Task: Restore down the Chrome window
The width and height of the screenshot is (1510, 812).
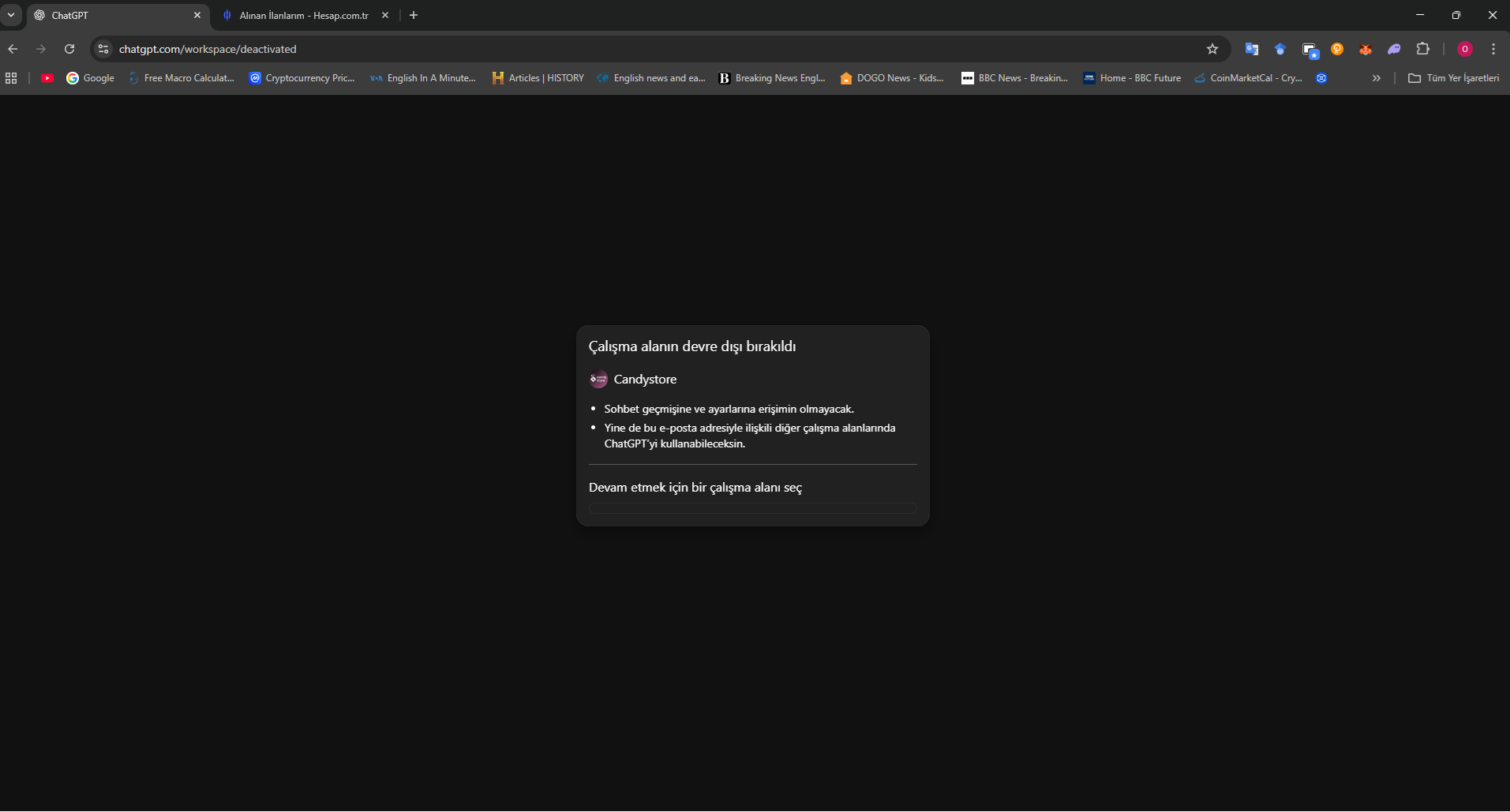Action: 1456,15
